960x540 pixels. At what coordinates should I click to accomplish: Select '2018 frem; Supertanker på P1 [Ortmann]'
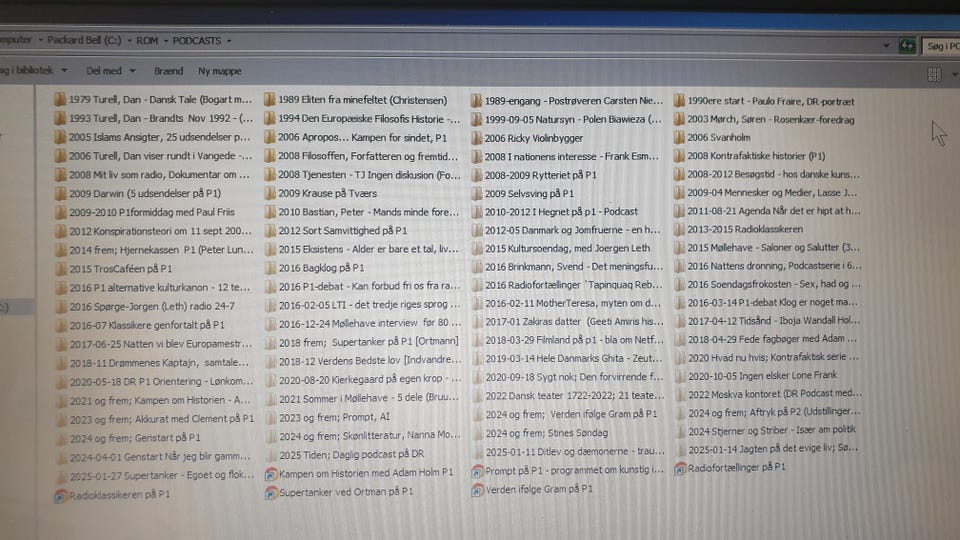(362, 342)
